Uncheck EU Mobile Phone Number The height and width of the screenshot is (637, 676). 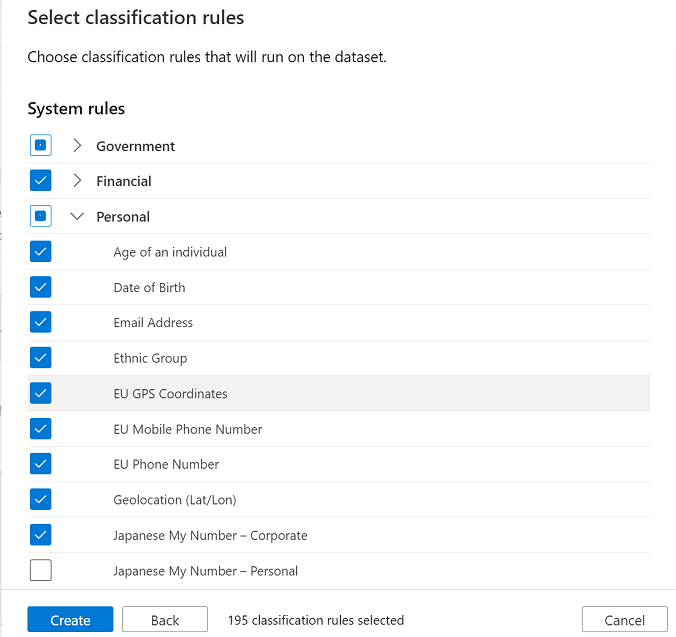(x=41, y=429)
